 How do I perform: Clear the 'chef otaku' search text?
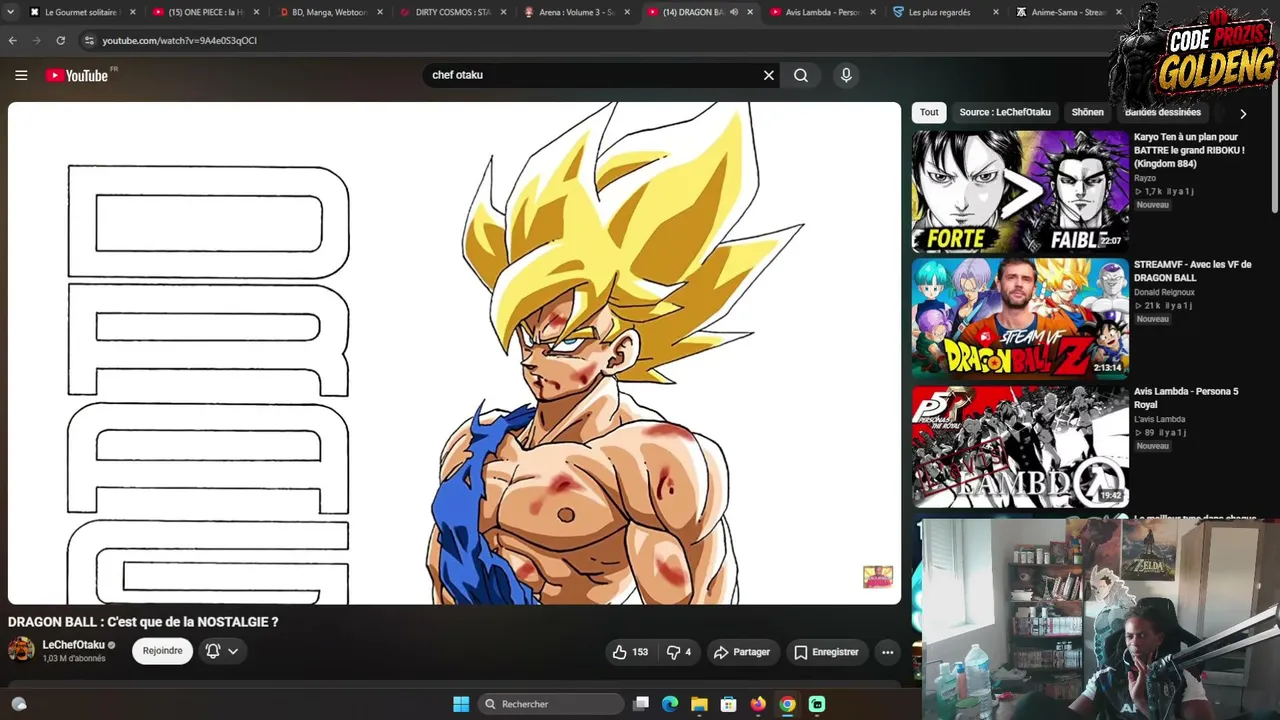pyautogui.click(x=769, y=75)
